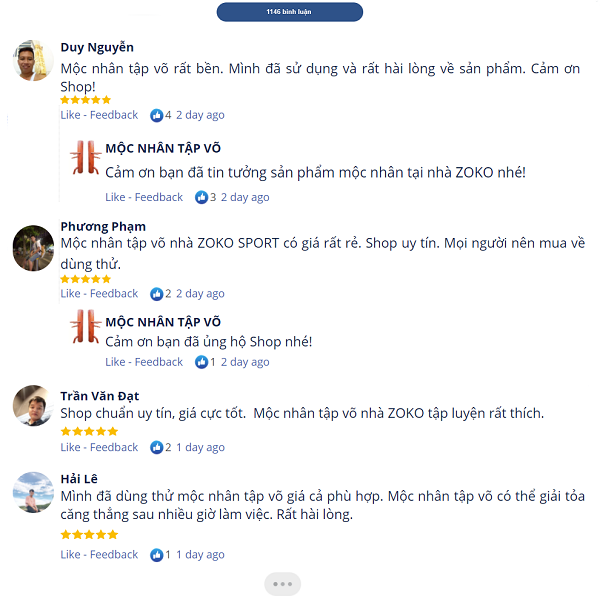600x605 pixels.
Task: Click the 1146 bình luận button
Action: point(289,12)
